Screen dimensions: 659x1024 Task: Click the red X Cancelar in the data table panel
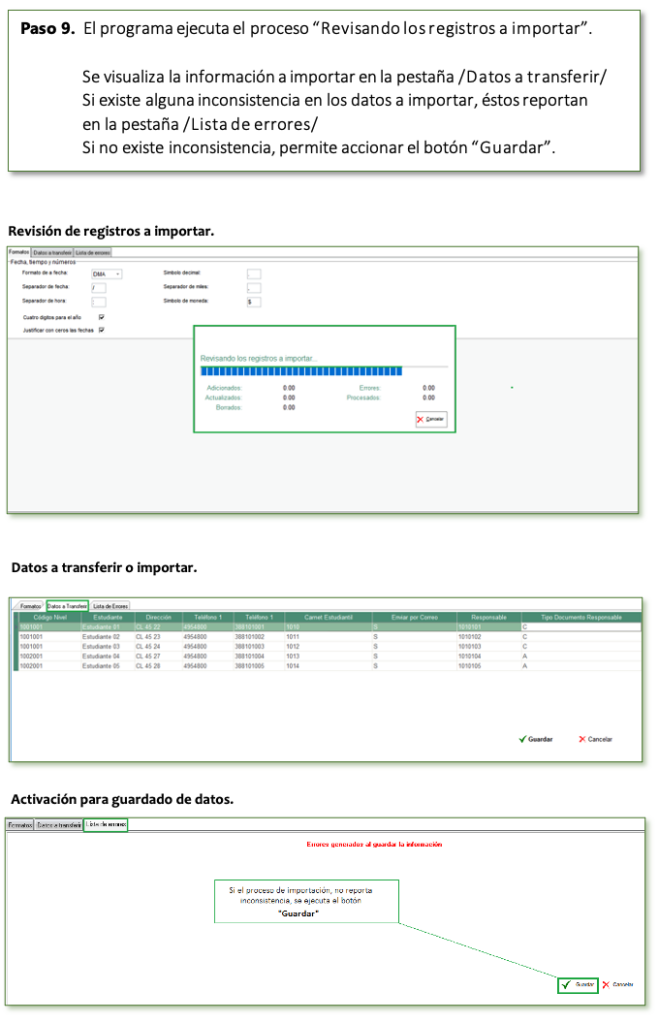596,739
